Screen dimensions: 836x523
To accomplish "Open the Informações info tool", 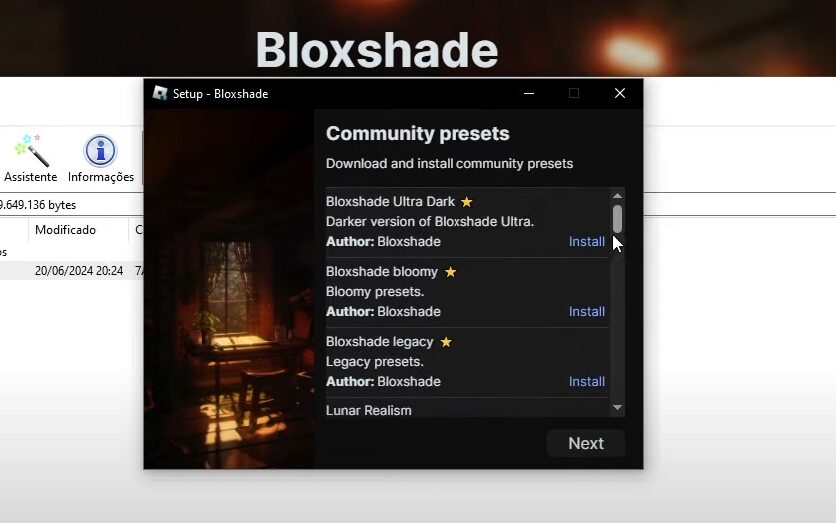I will pyautogui.click(x=101, y=158).
